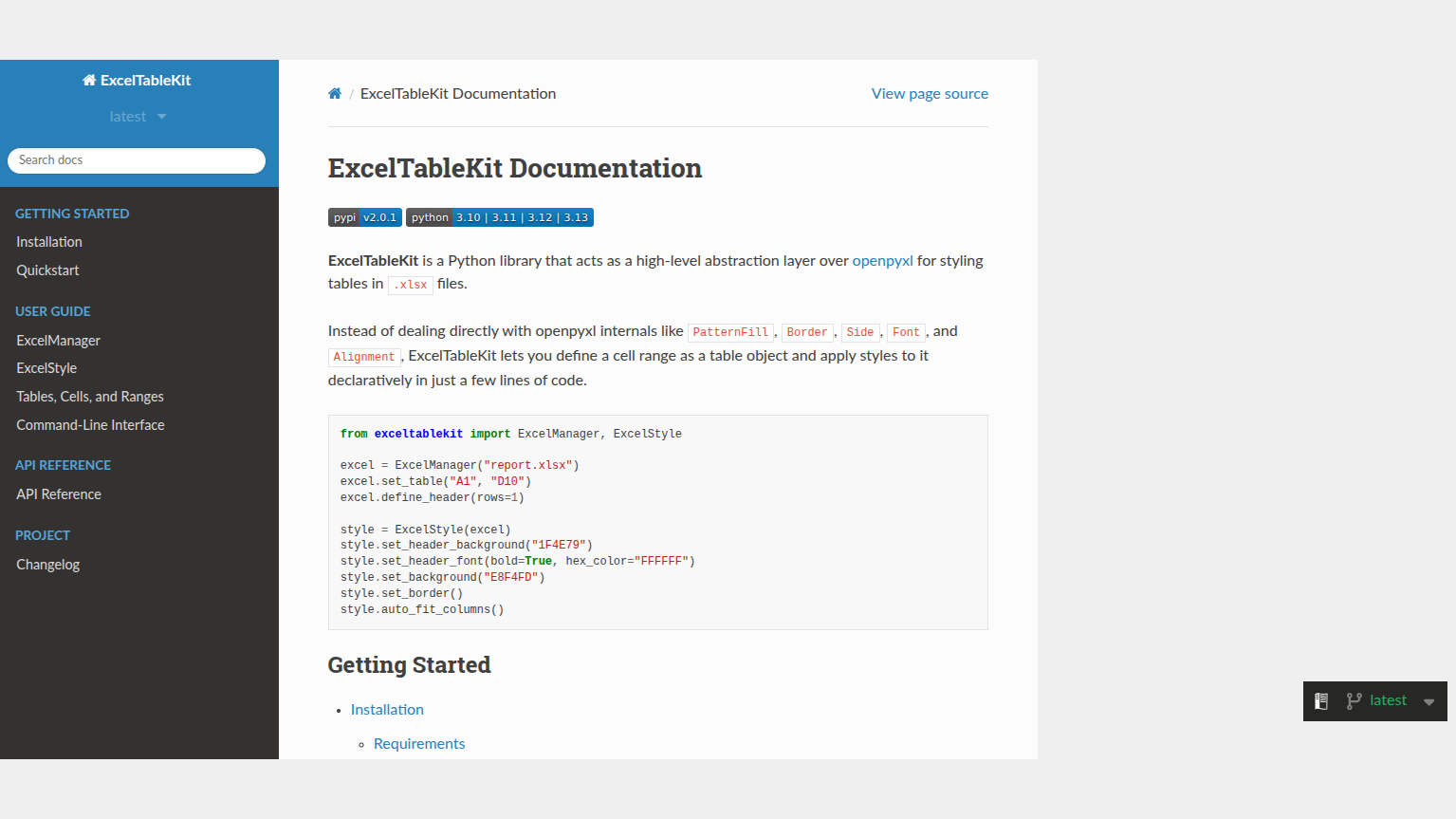The height and width of the screenshot is (819, 1456).
Task: Open Tables, Cells, and Ranges page
Action: 90,397
